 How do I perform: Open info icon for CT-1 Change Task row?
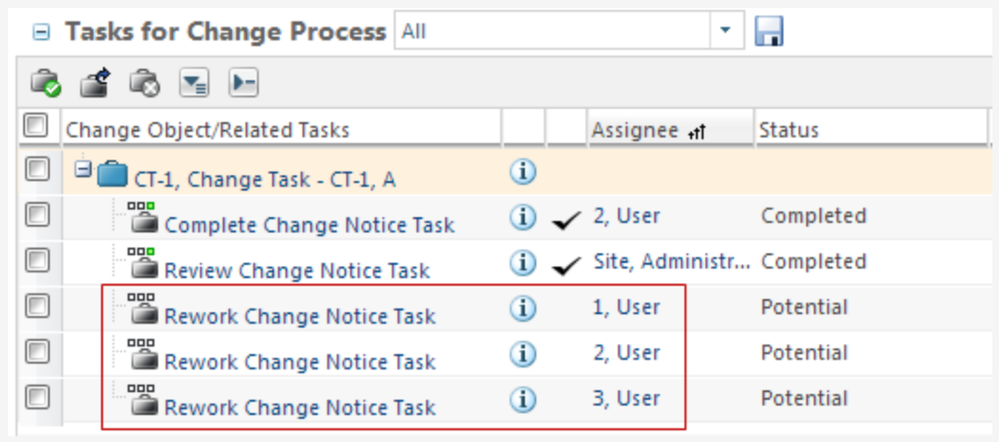522,171
